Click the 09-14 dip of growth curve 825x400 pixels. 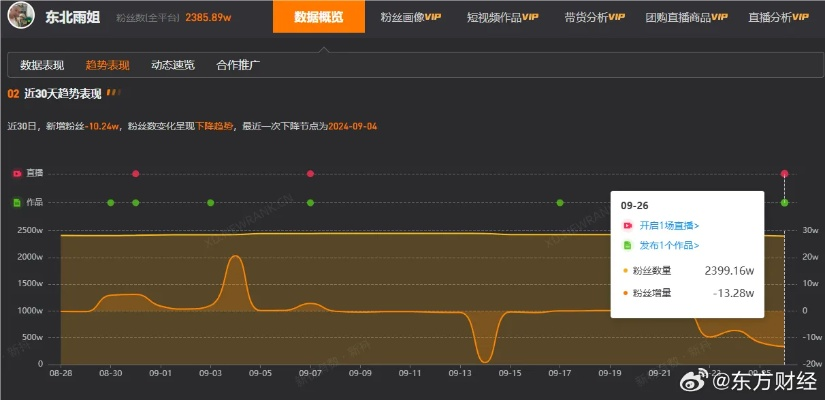tap(485, 362)
